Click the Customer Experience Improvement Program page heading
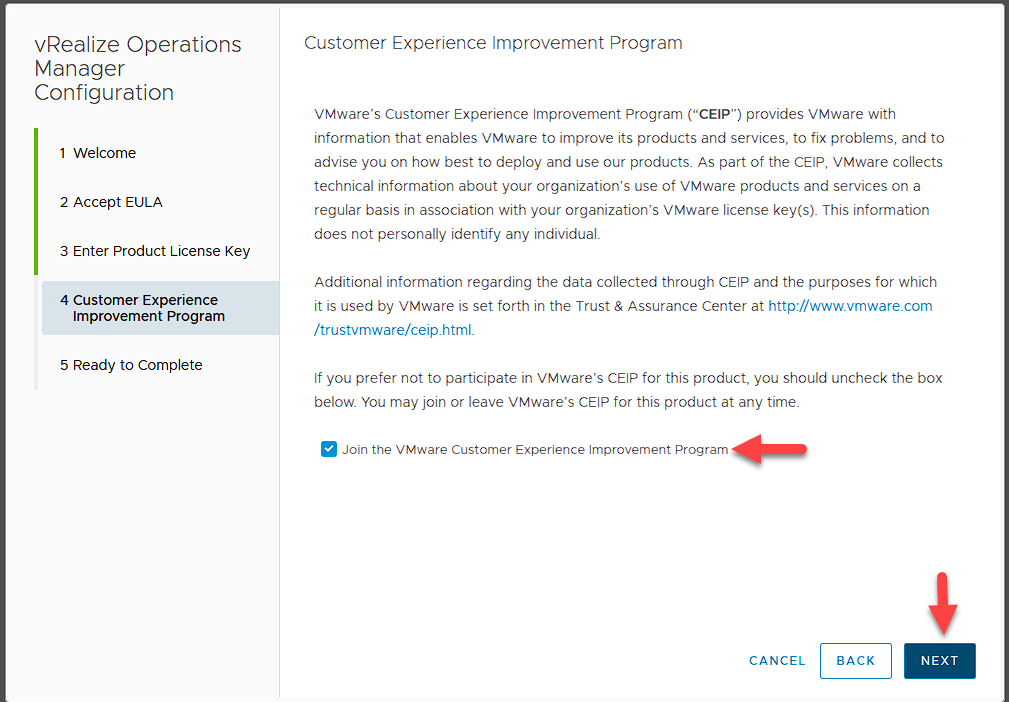The width and height of the screenshot is (1009, 702). (x=493, y=43)
